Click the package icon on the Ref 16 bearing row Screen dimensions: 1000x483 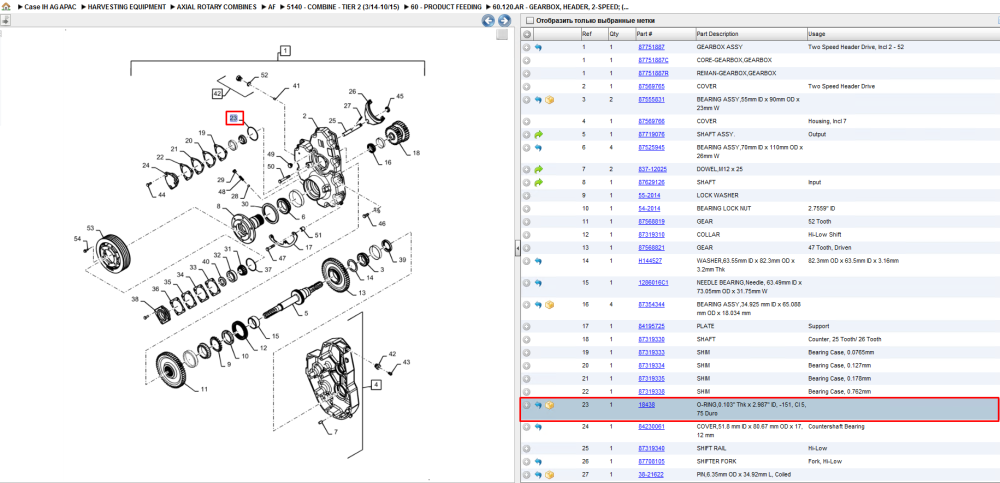(549, 304)
